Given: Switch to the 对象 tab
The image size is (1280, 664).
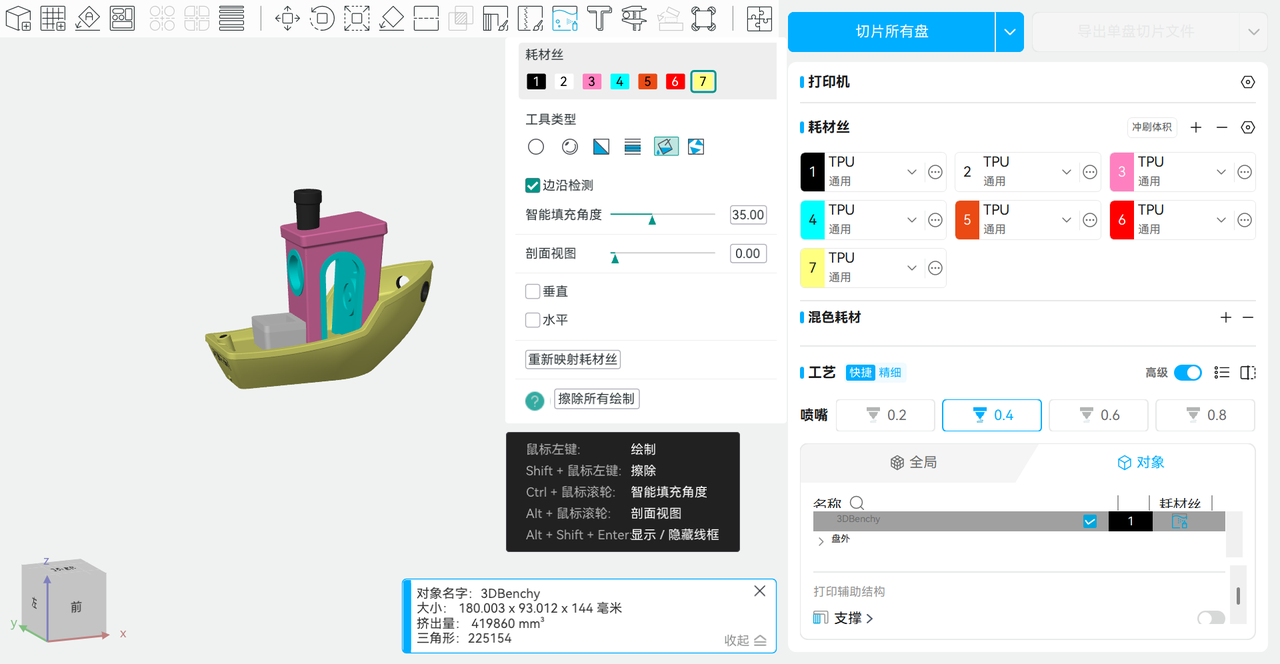Looking at the screenshot, I should click(1141, 463).
